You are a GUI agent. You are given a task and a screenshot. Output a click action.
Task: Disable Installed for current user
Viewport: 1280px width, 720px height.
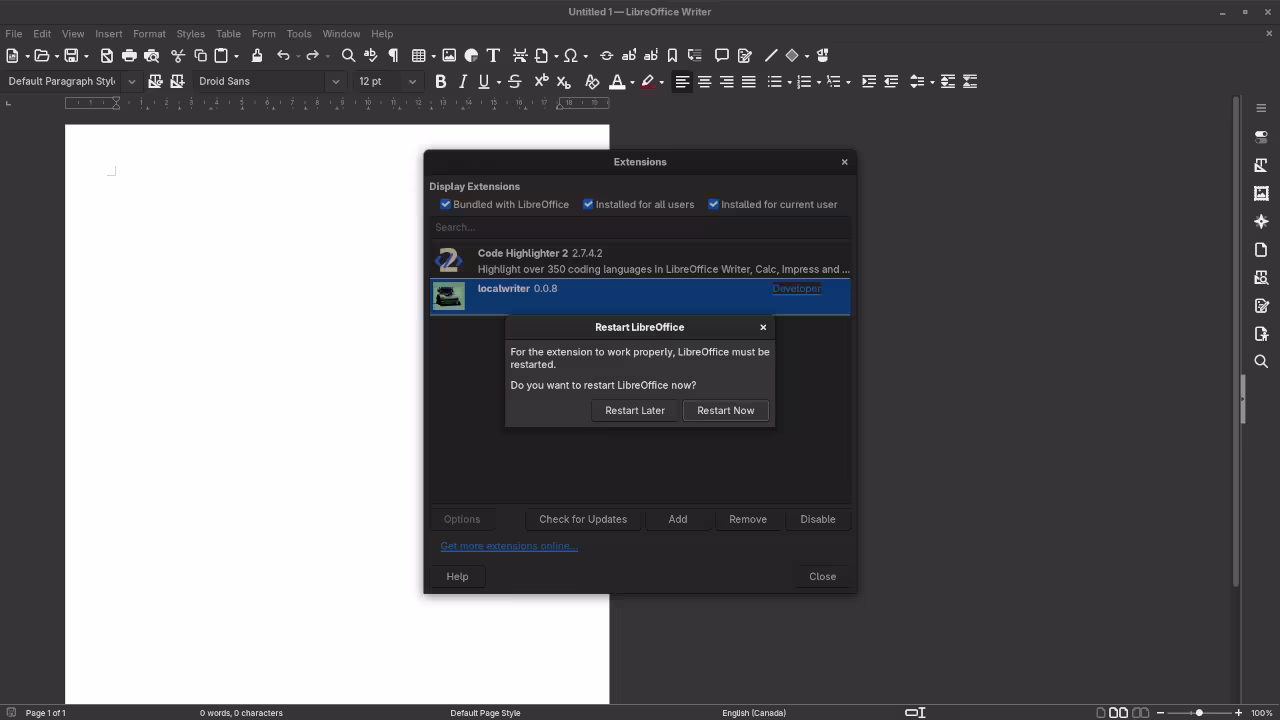click(x=713, y=204)
